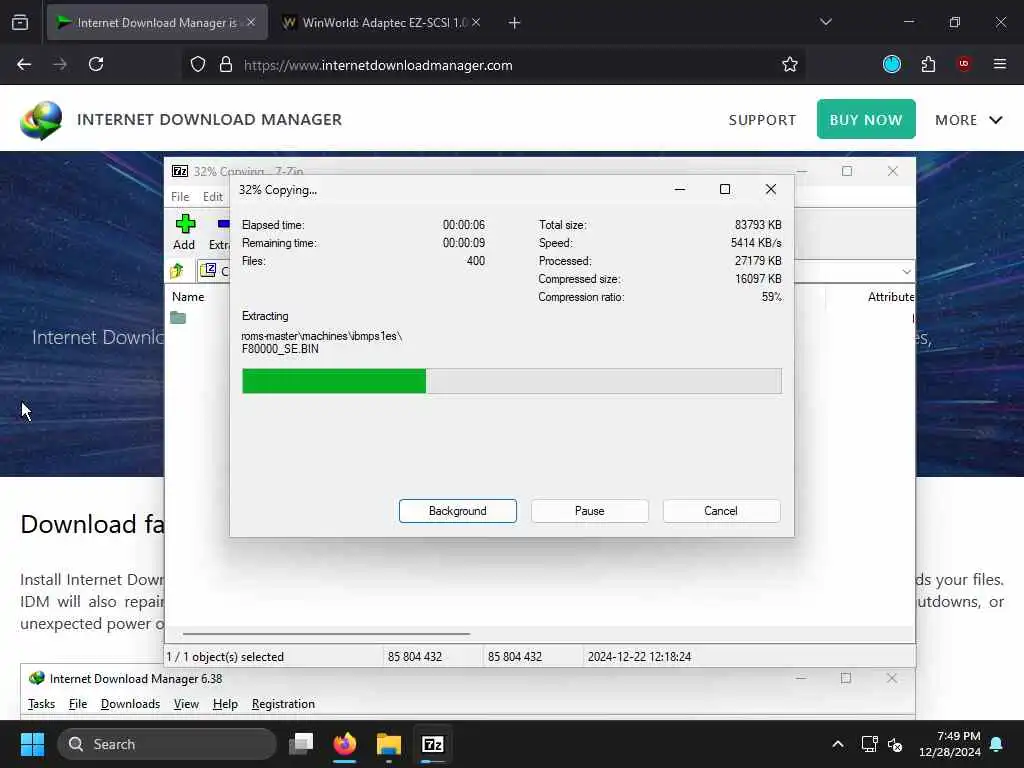Screen dimensions: 1024x768
Task: Open File Explorer from taskbar
Action: coord(389,744)
